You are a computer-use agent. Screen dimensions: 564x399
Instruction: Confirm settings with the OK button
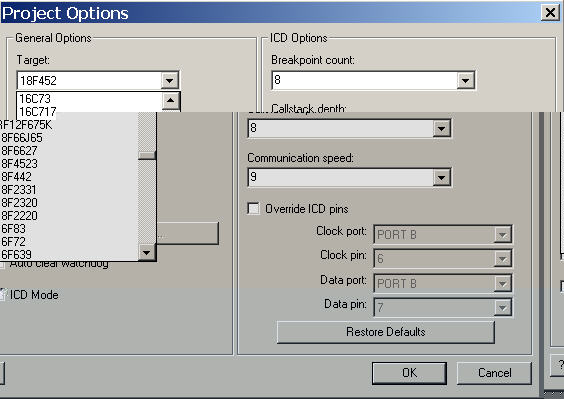point(409,373)
